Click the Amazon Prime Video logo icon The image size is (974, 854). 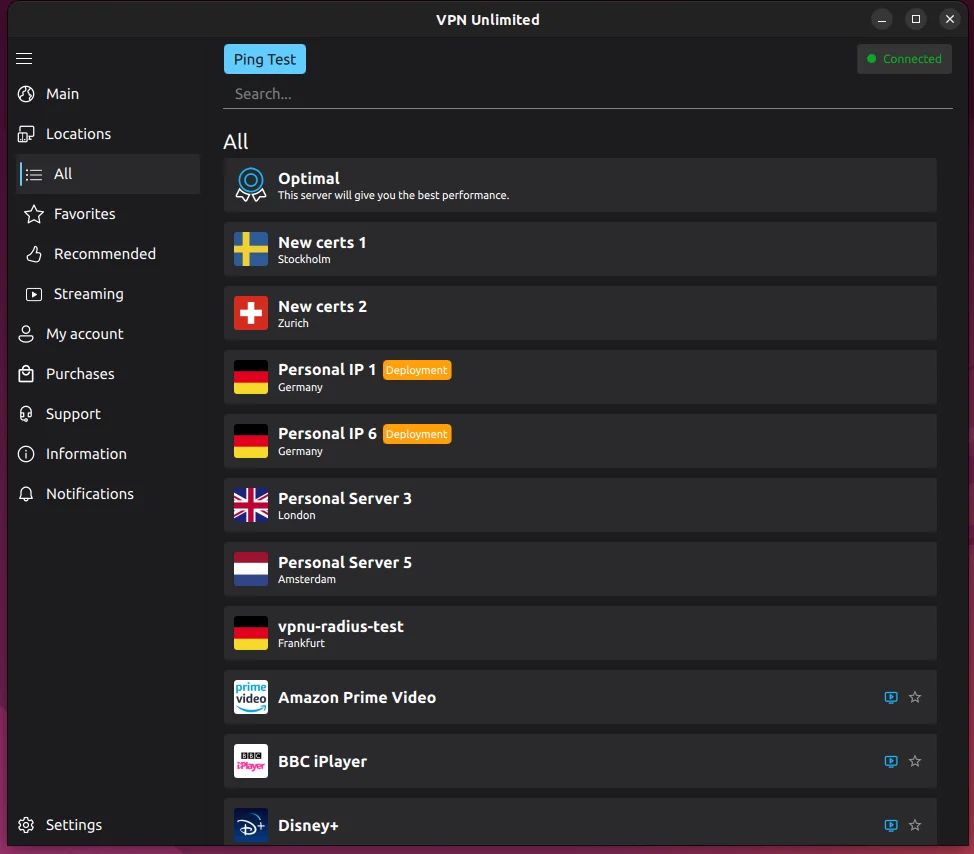coord(251,697)
